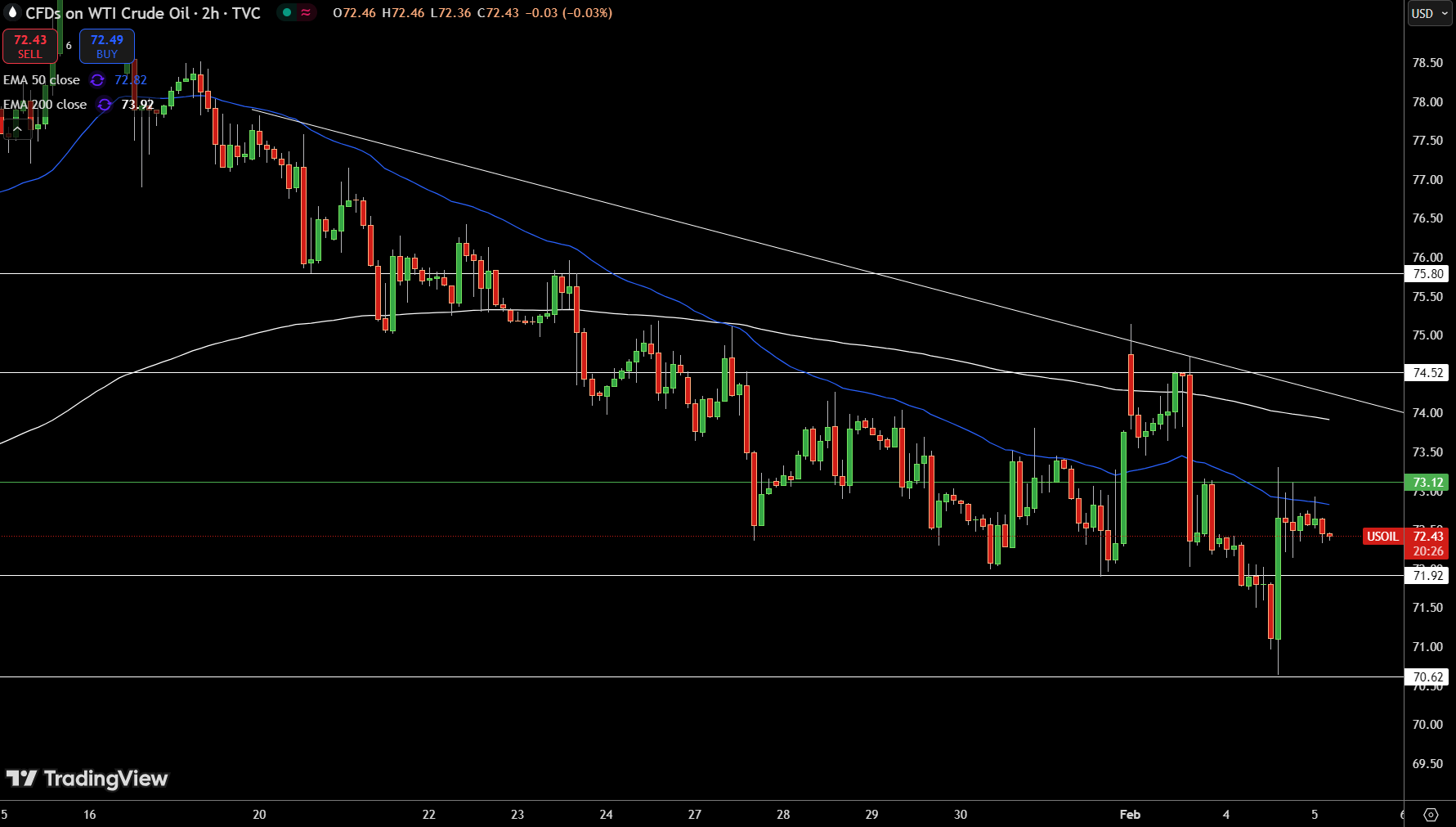This screenshot has width=1456, height=827.
Task: Click the red SELL 72.43 button
Action: (x=29, y=47)
